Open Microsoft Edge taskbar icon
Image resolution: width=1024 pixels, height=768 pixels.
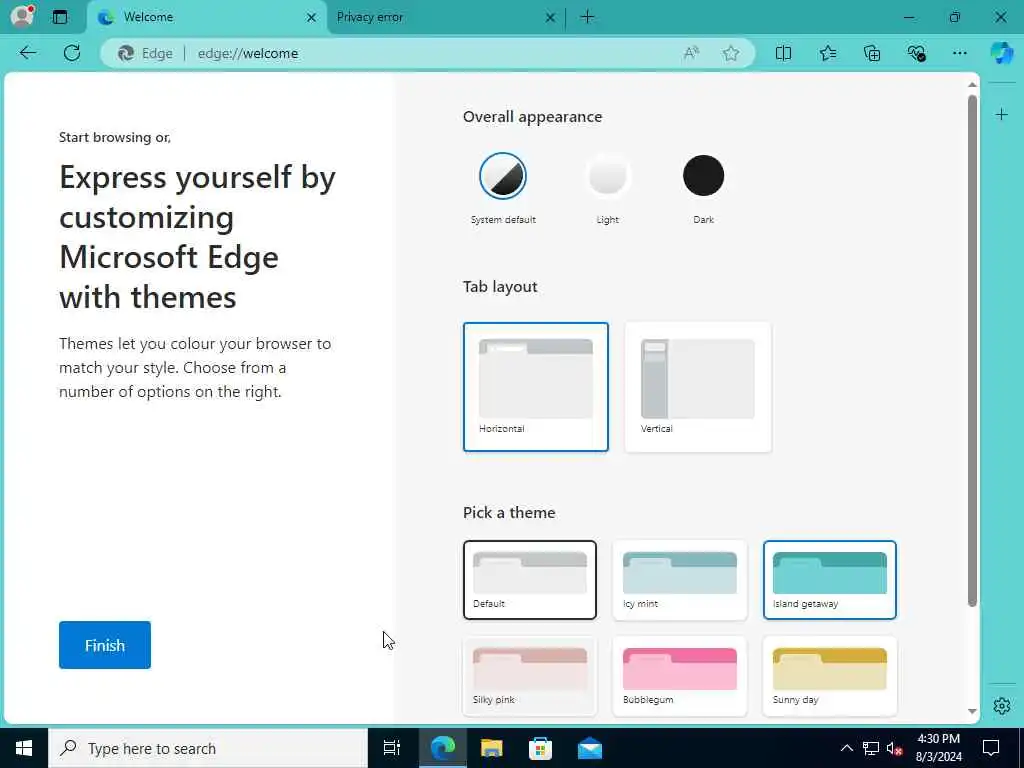tap(443, 748)
